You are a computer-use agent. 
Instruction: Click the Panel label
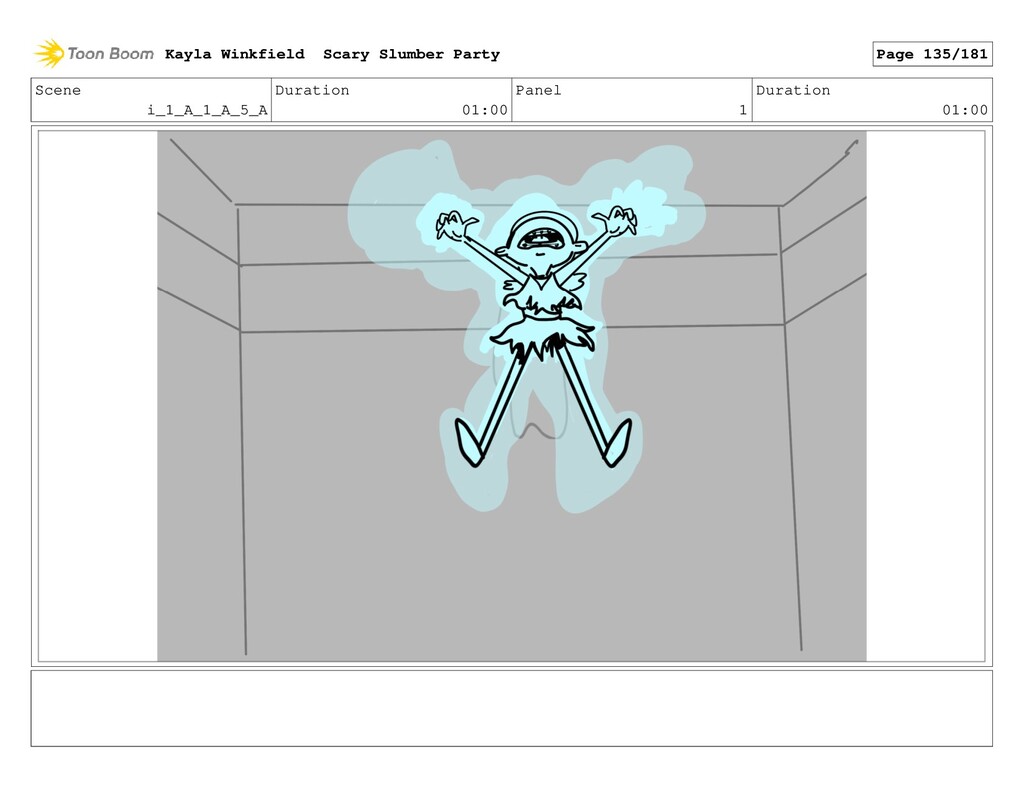[x=538, y=90]
